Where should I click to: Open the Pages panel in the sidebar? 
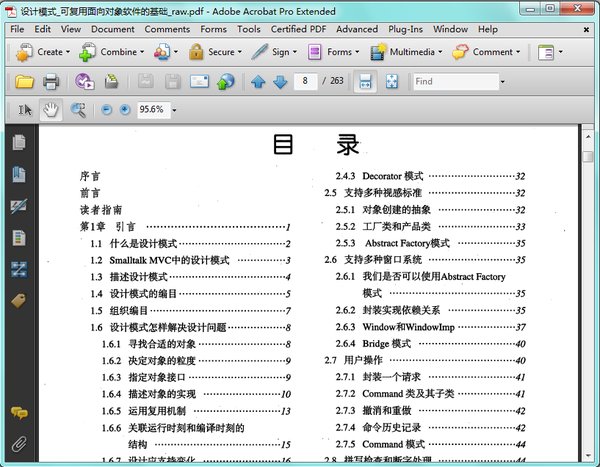pyautogui.click(x=18, y=142)
